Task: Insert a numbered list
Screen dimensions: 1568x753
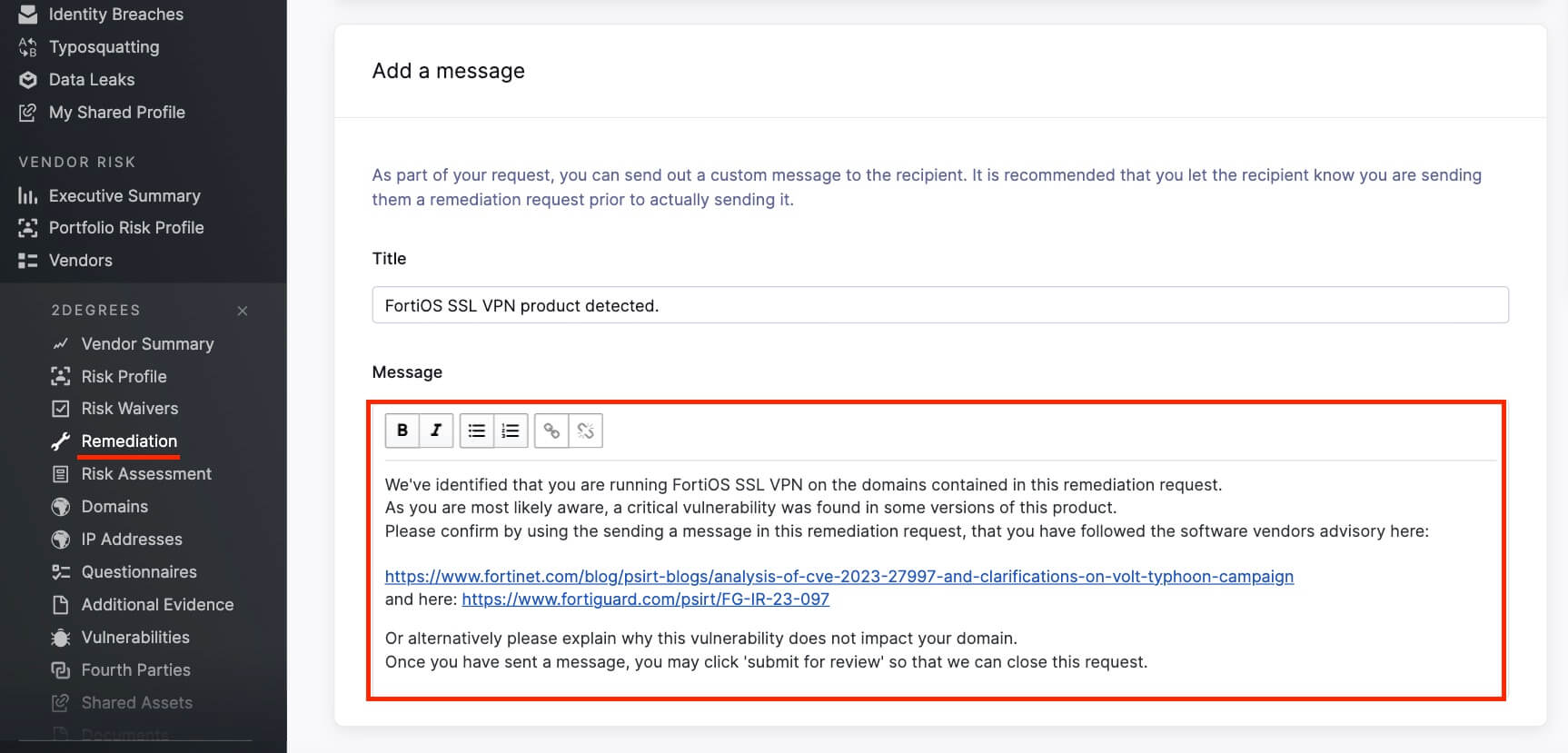Action: (511, 431)
